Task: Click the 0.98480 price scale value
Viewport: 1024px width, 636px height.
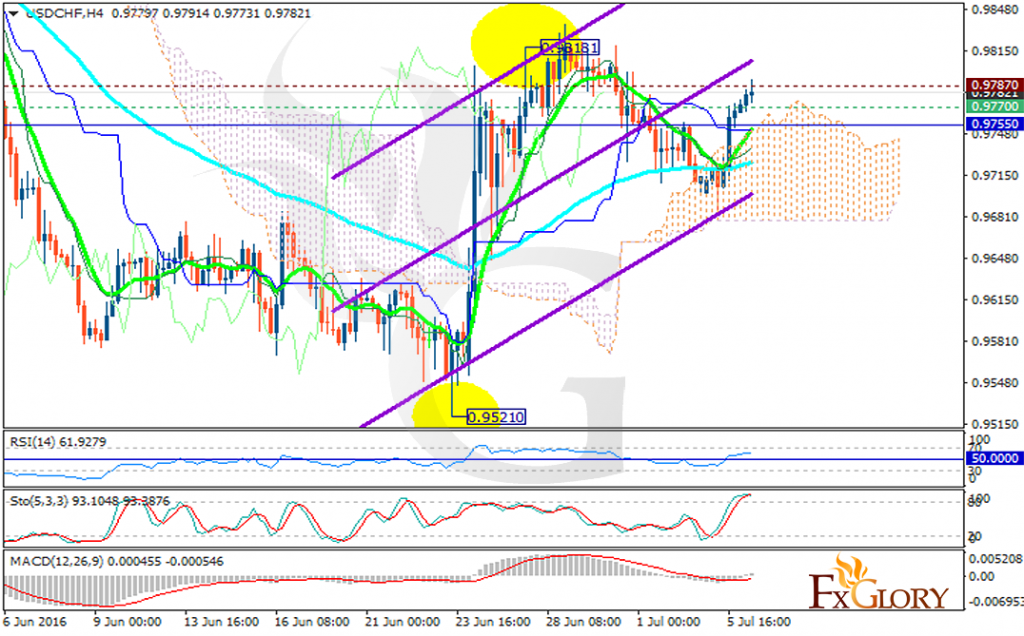Action: coord(995,10)
